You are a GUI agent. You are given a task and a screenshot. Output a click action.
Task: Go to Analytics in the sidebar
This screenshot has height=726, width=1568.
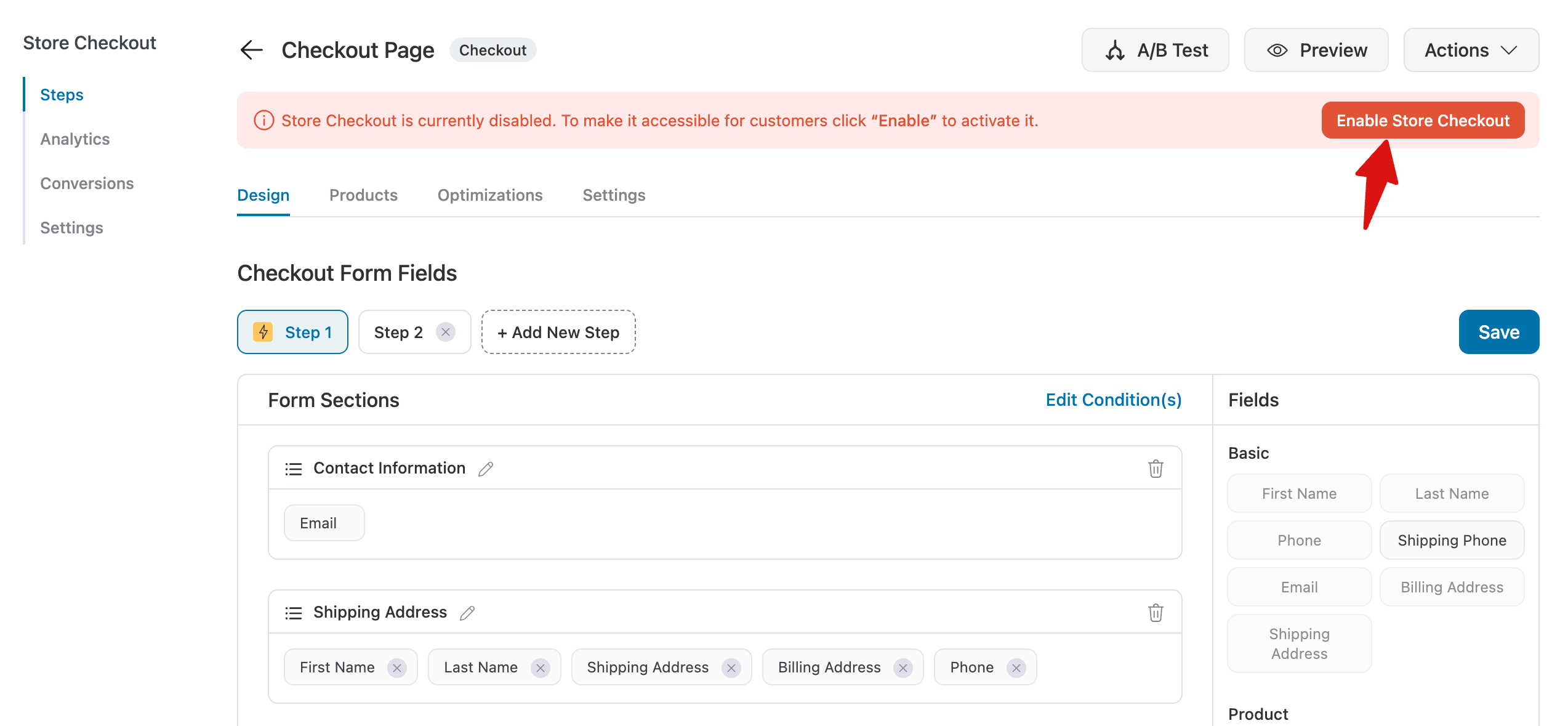(74, 139)
